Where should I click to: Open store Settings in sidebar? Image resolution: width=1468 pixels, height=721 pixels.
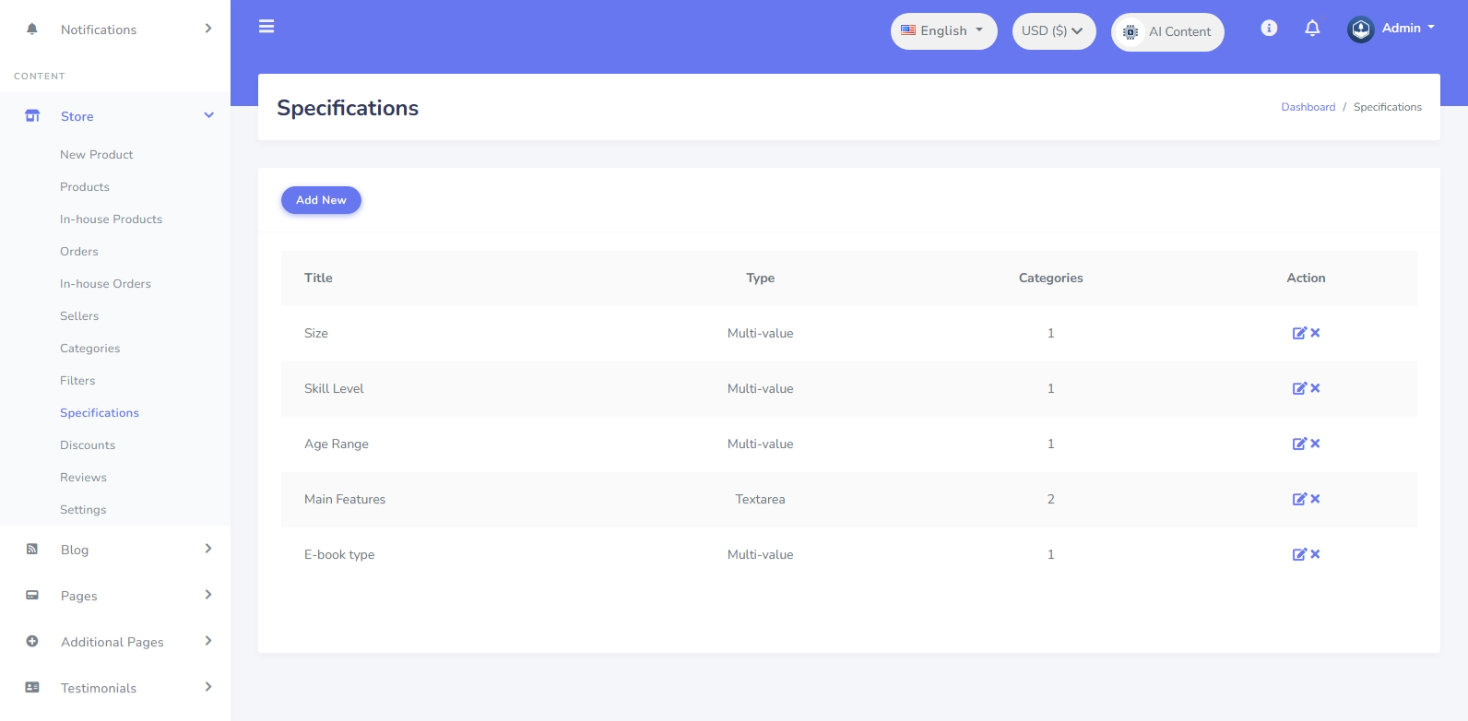[x=83, y=510]
